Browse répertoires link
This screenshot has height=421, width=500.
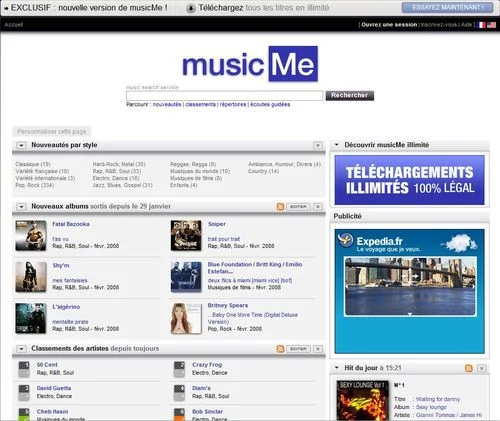tap(233, 104)
